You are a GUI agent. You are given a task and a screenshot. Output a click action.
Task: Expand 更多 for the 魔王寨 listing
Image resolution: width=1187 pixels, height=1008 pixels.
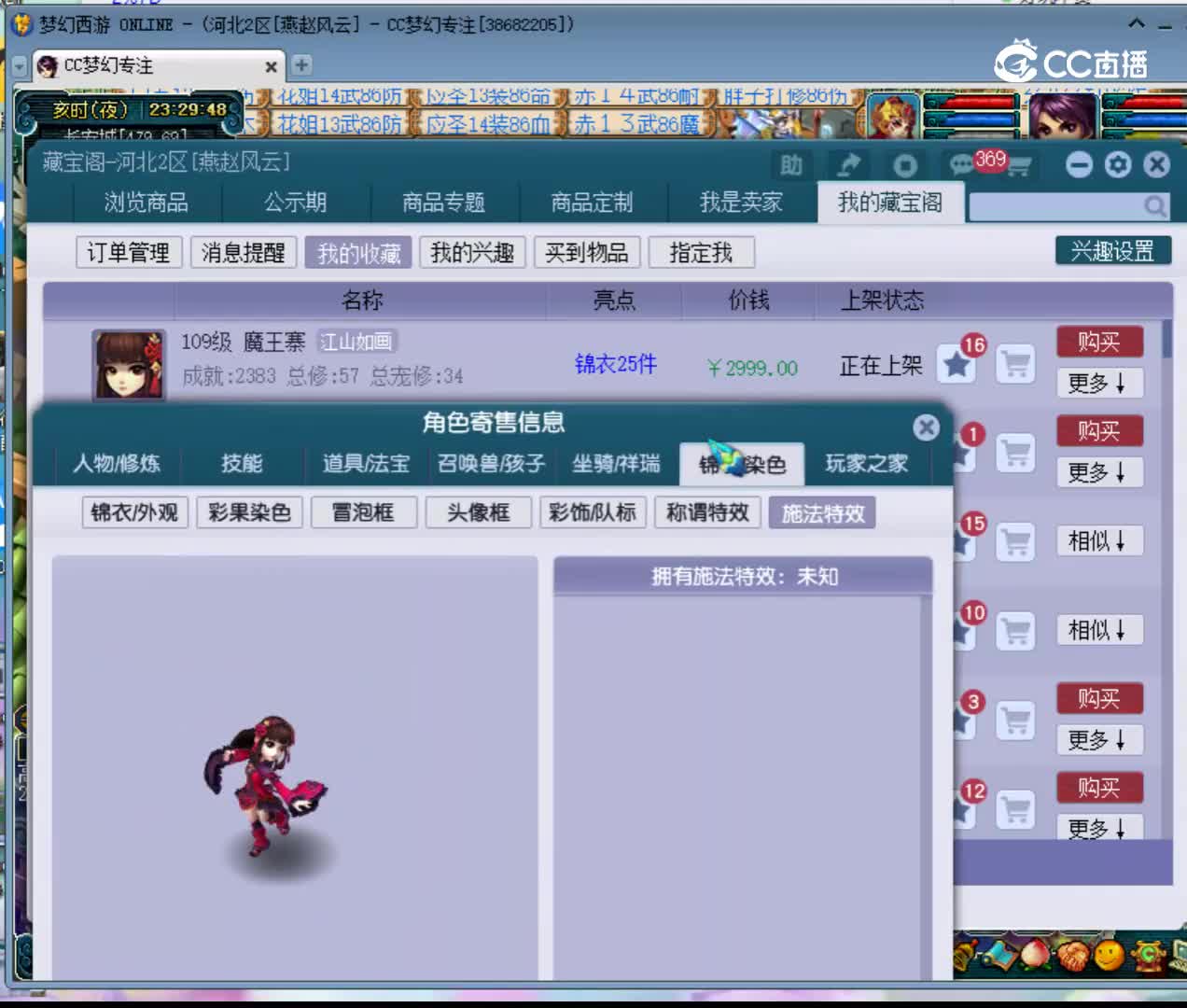(x=1099, y=383)
